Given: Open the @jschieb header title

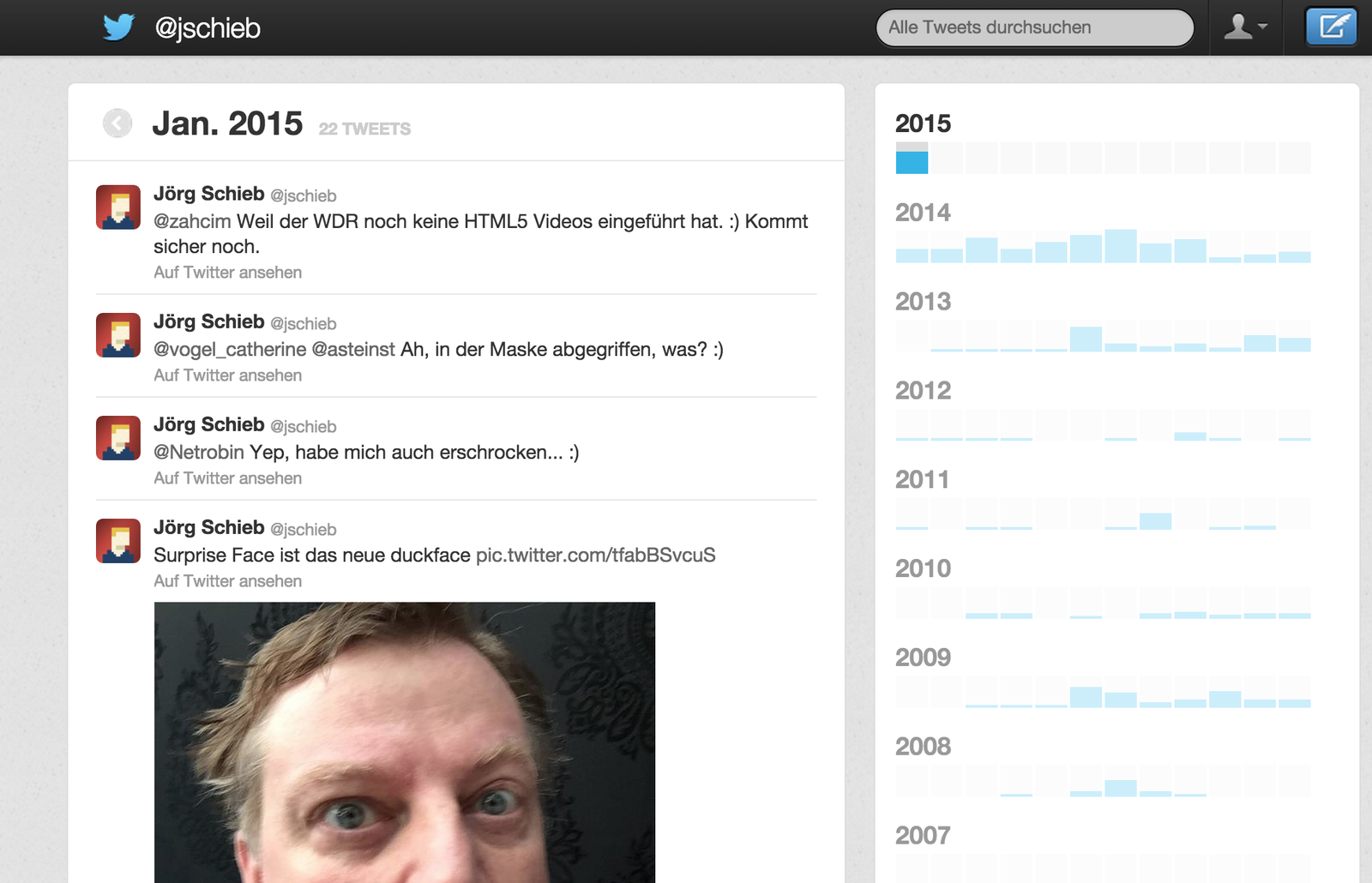Looking at the screenshot, I should coord(208,28).
